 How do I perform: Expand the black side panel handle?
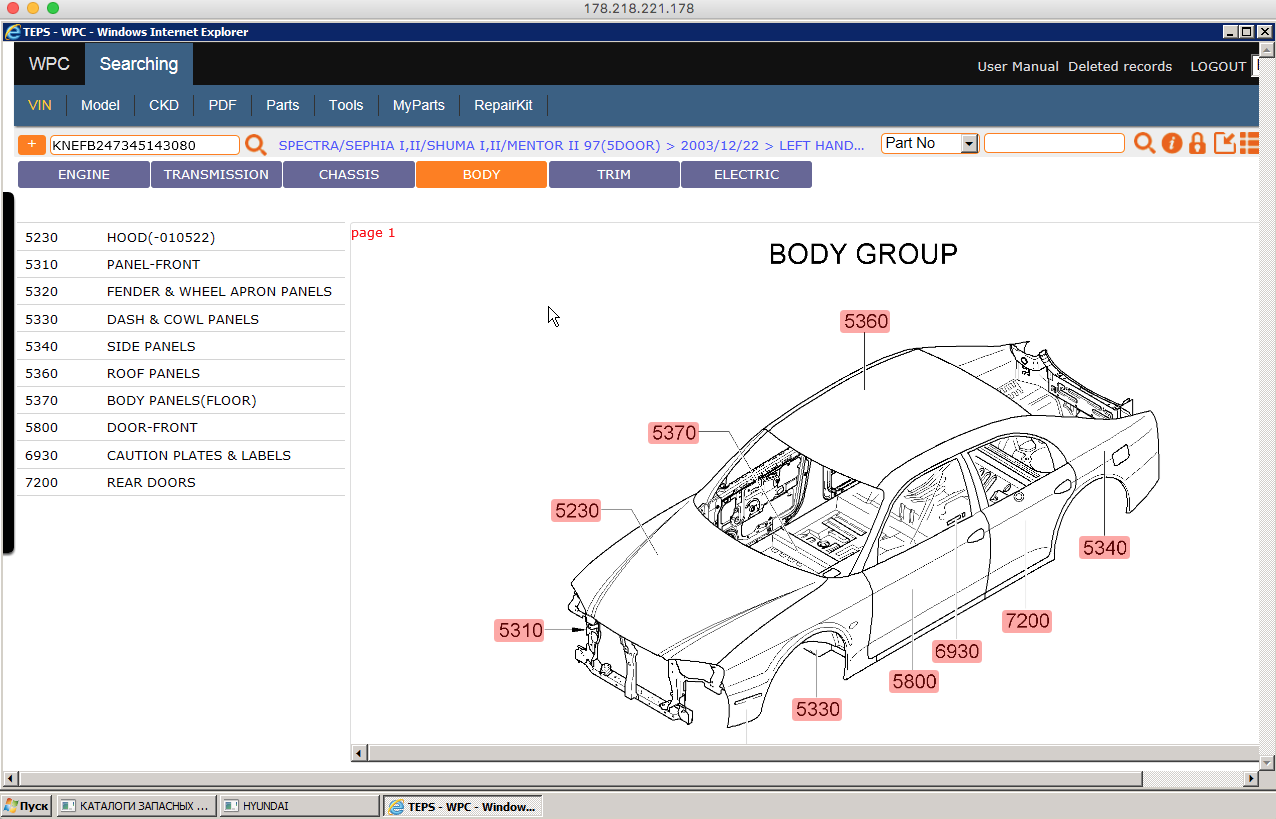[8, 372]
